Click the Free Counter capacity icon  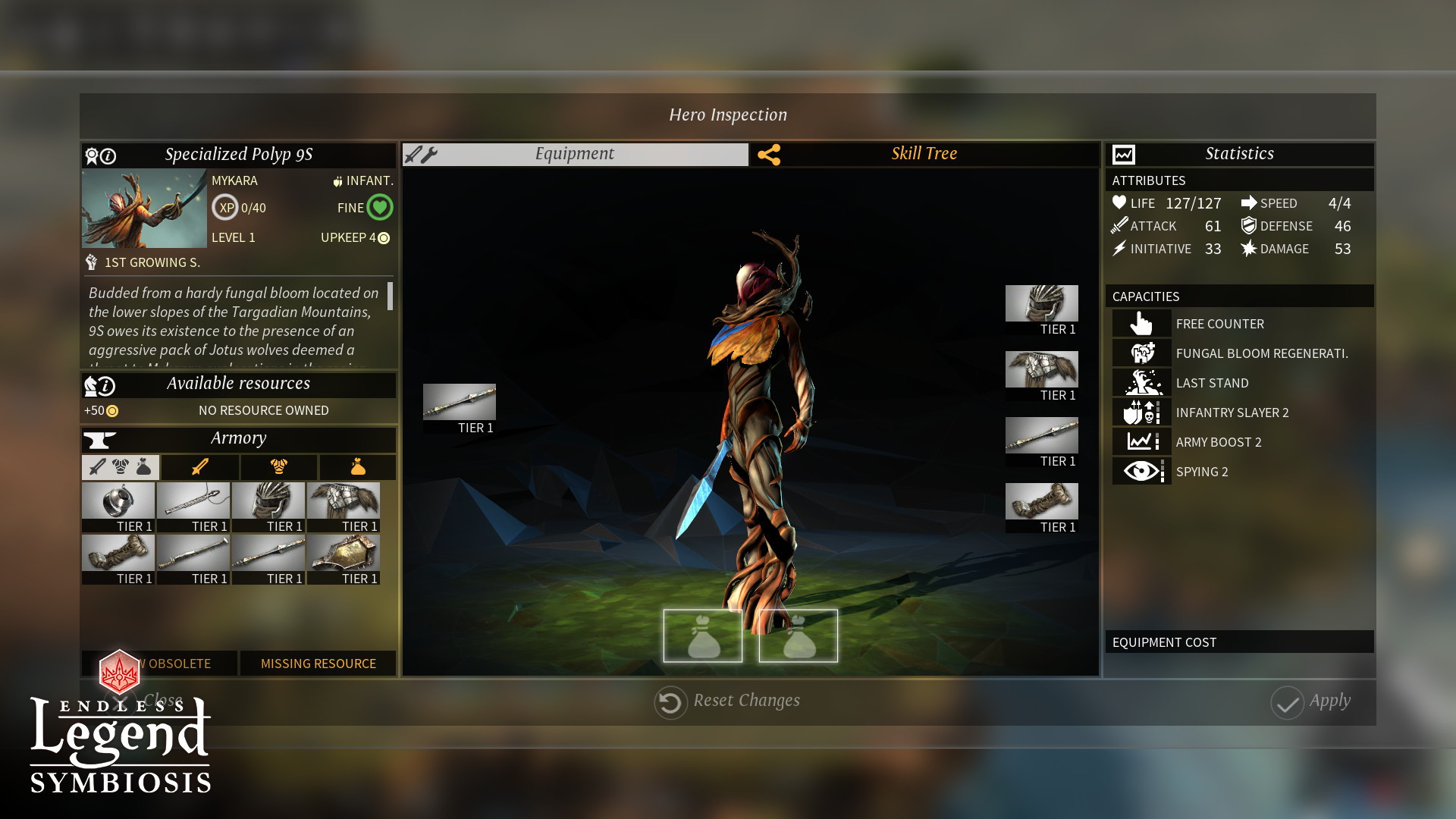click(1143, 323)
